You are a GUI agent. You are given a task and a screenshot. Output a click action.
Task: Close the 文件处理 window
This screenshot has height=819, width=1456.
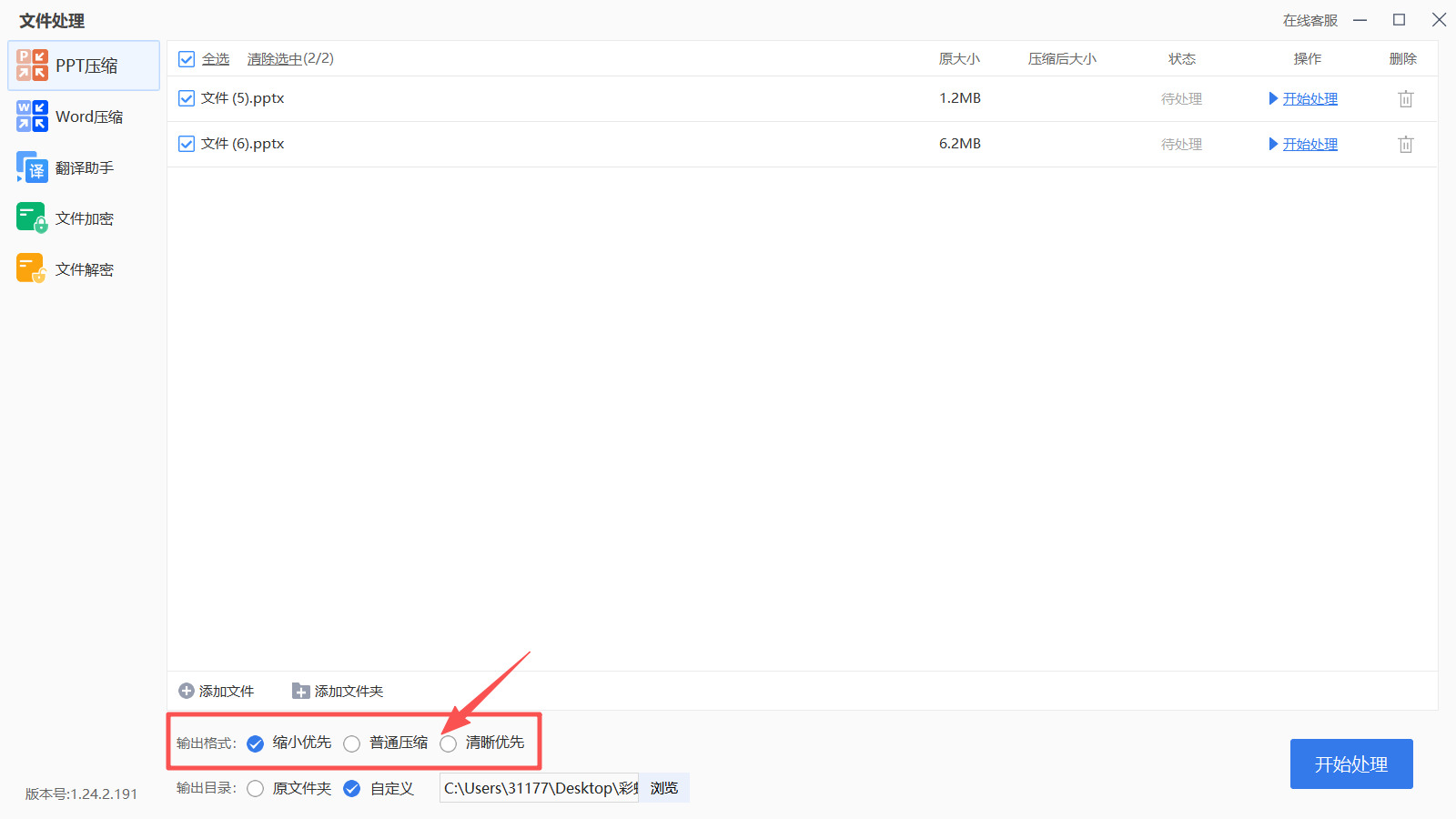[x=1440, y=20]
